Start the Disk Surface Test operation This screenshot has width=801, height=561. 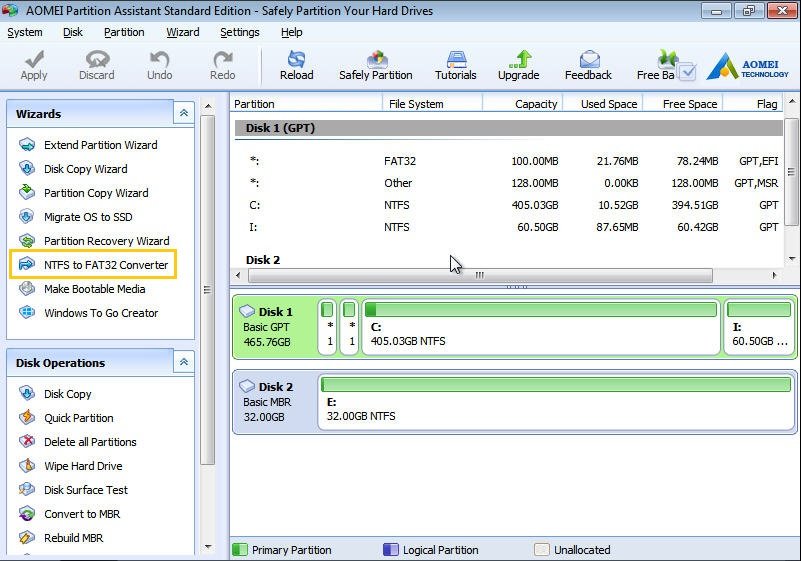coord(86,490)
